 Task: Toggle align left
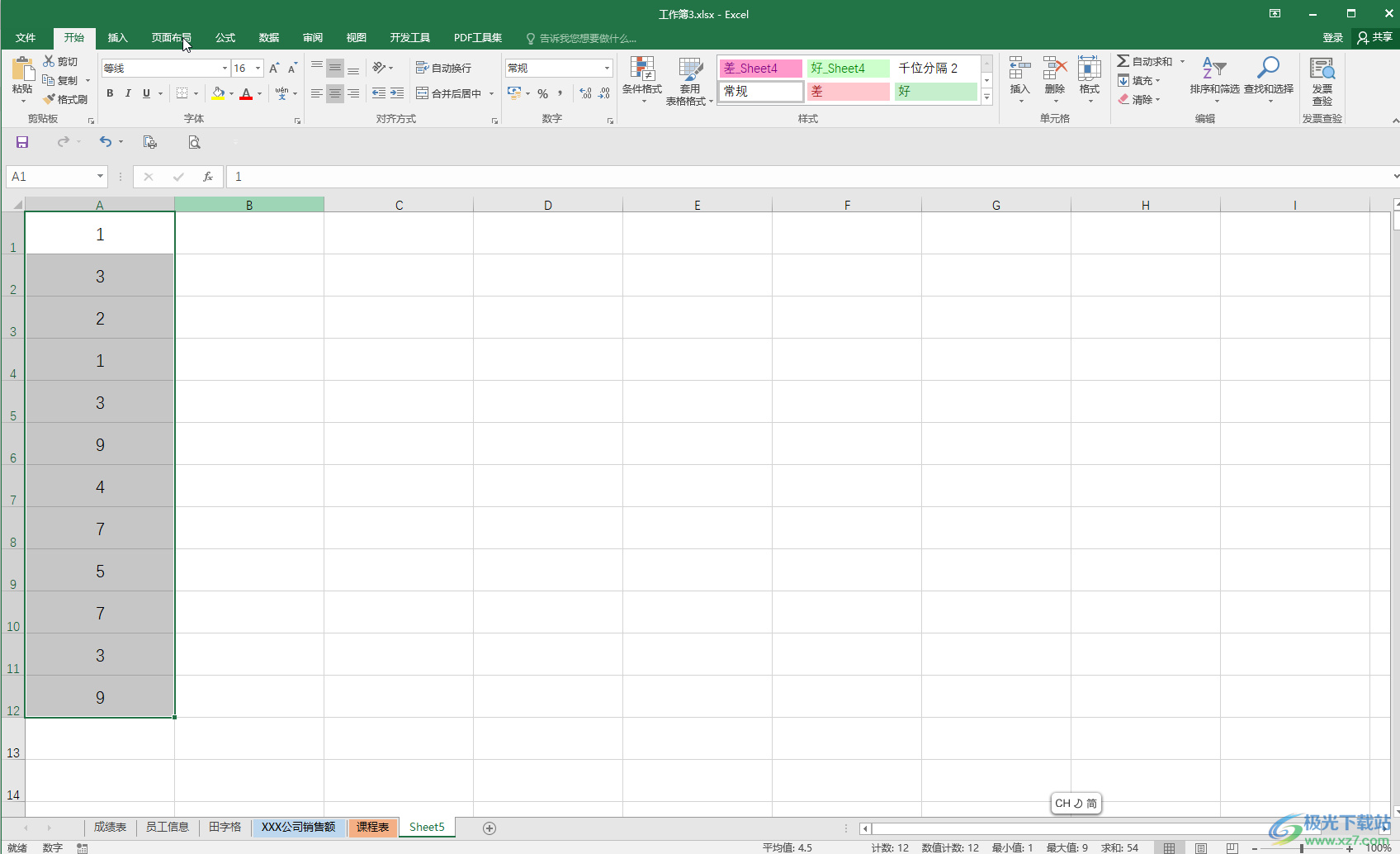point(316,93)
